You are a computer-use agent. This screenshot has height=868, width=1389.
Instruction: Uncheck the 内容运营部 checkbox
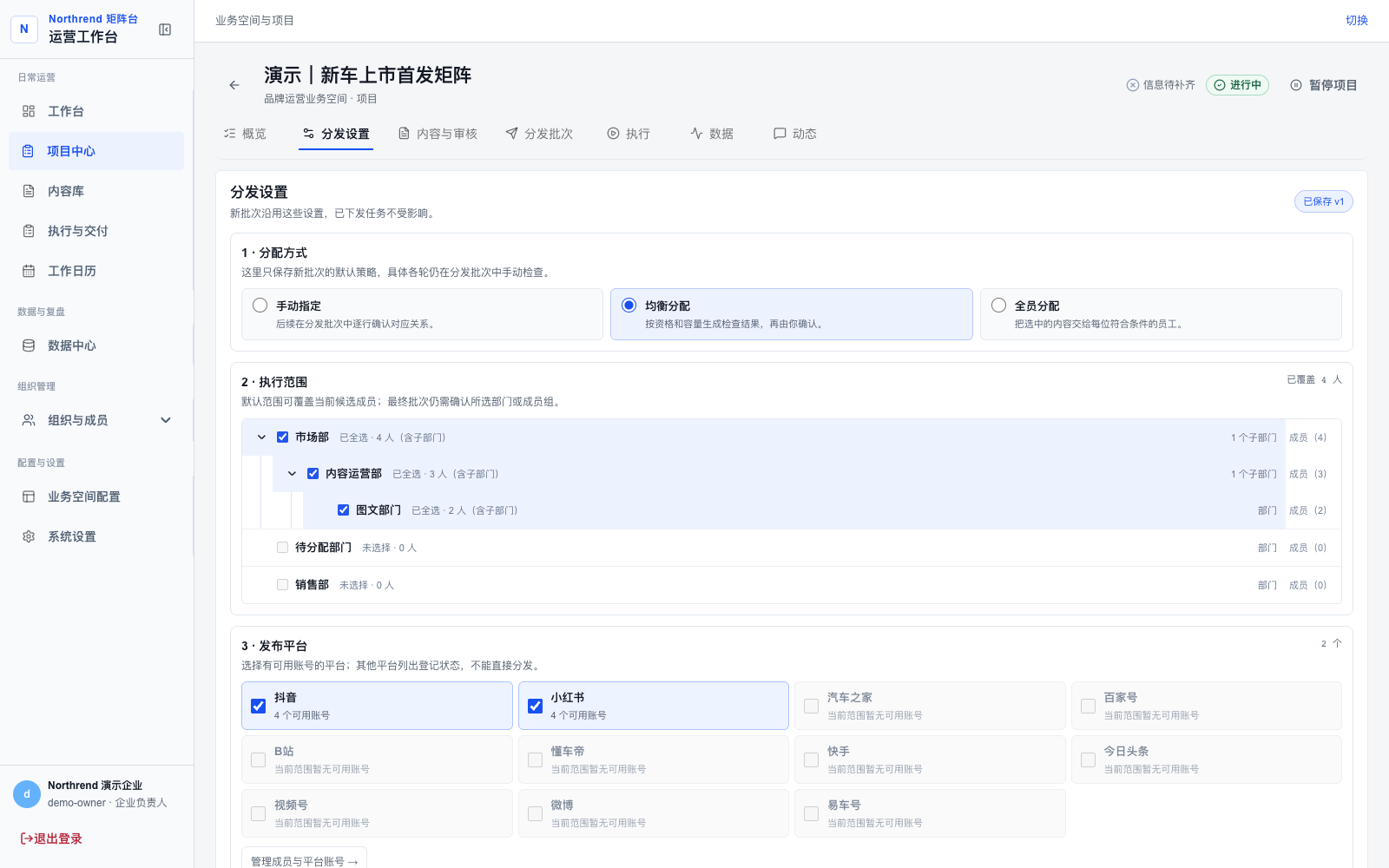tap(313, 474)
